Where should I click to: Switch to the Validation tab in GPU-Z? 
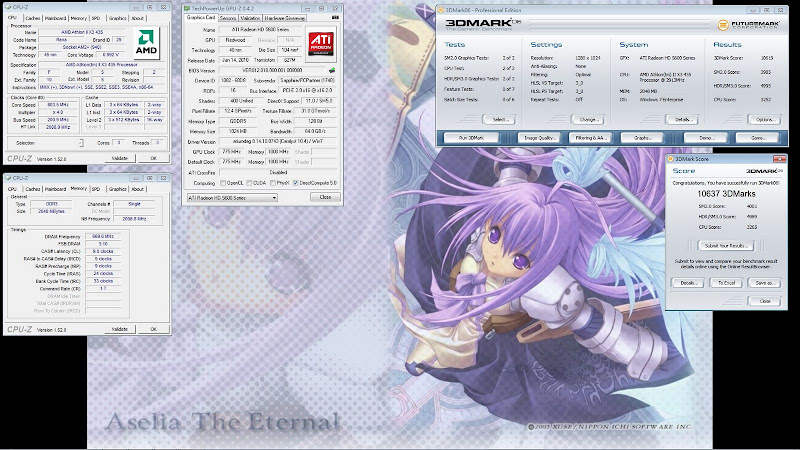pos(250,18)
